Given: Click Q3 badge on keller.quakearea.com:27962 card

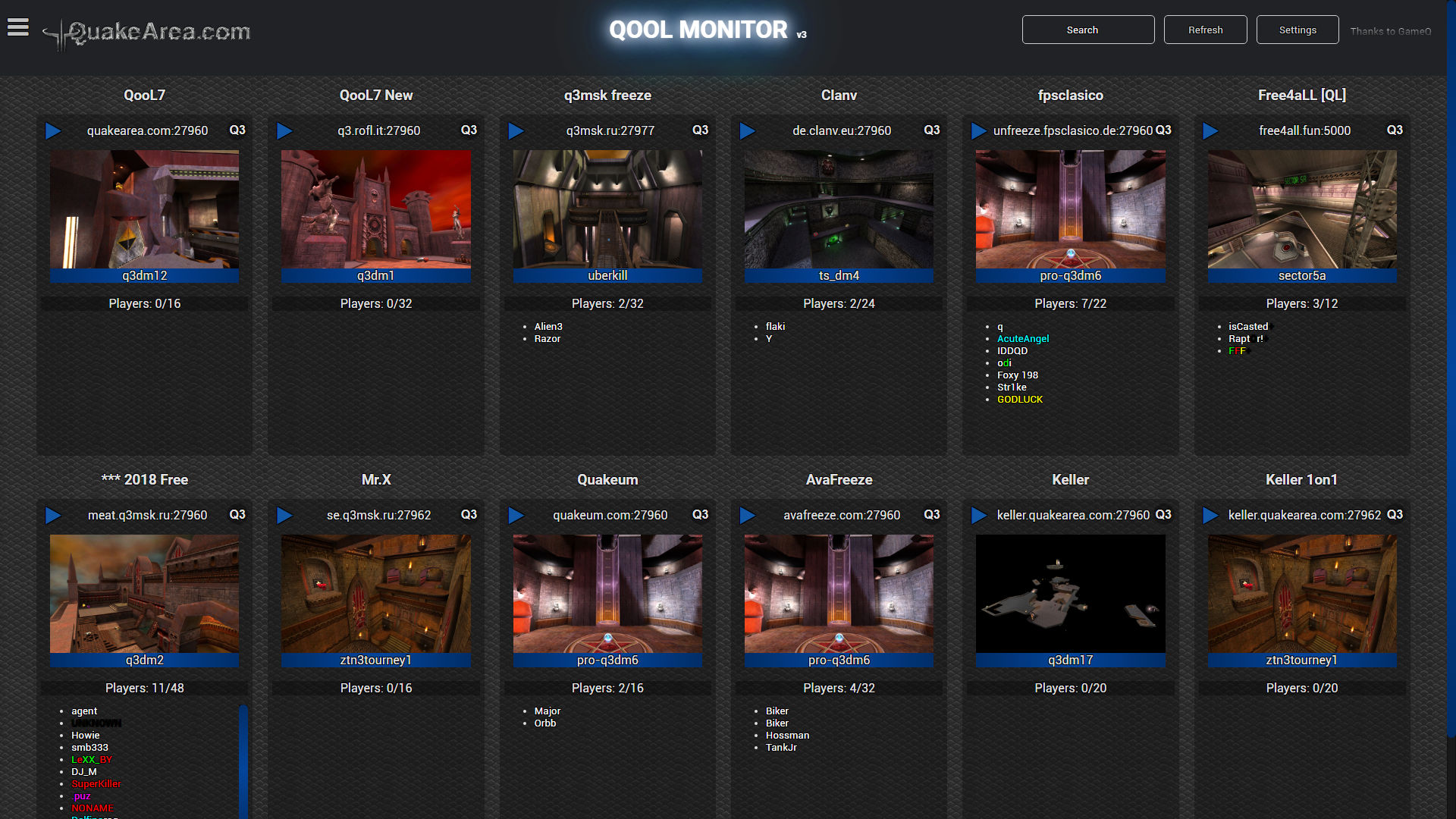Looking at the screenshot, I should [1395, 515].
